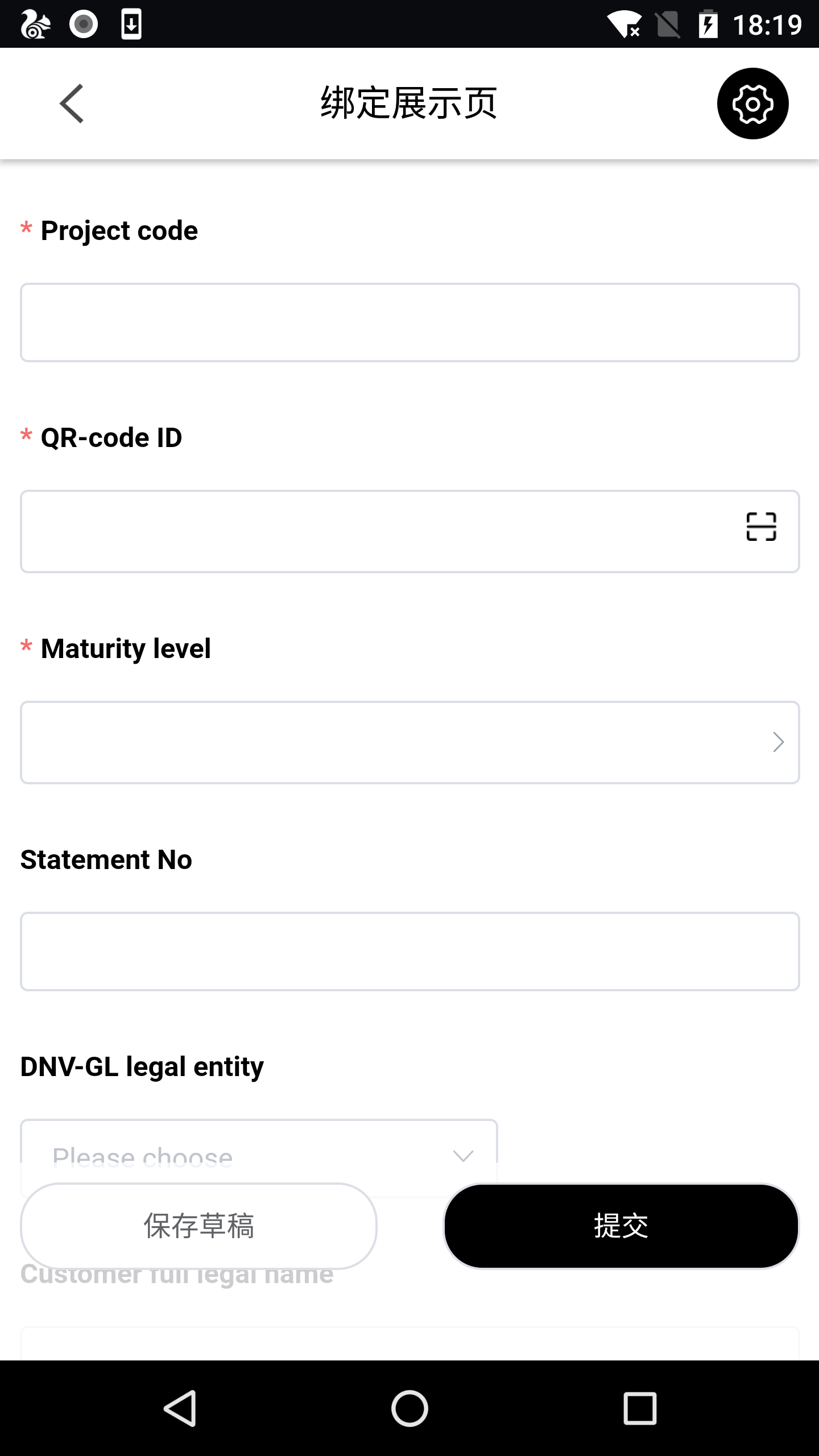819x1456 pixels.
Task: Select the 绑定展示页 title text
Action: (408, 102)
